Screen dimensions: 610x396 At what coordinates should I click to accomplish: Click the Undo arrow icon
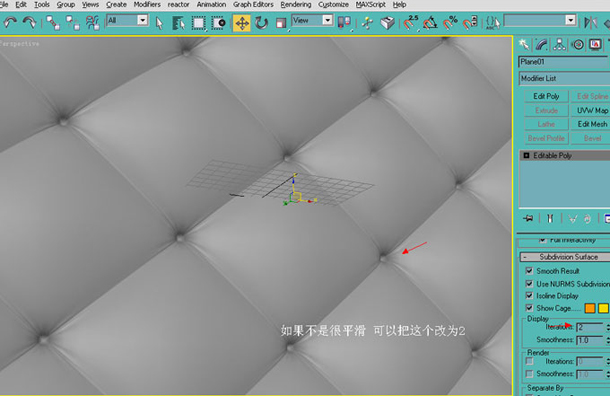click(11, 23)
